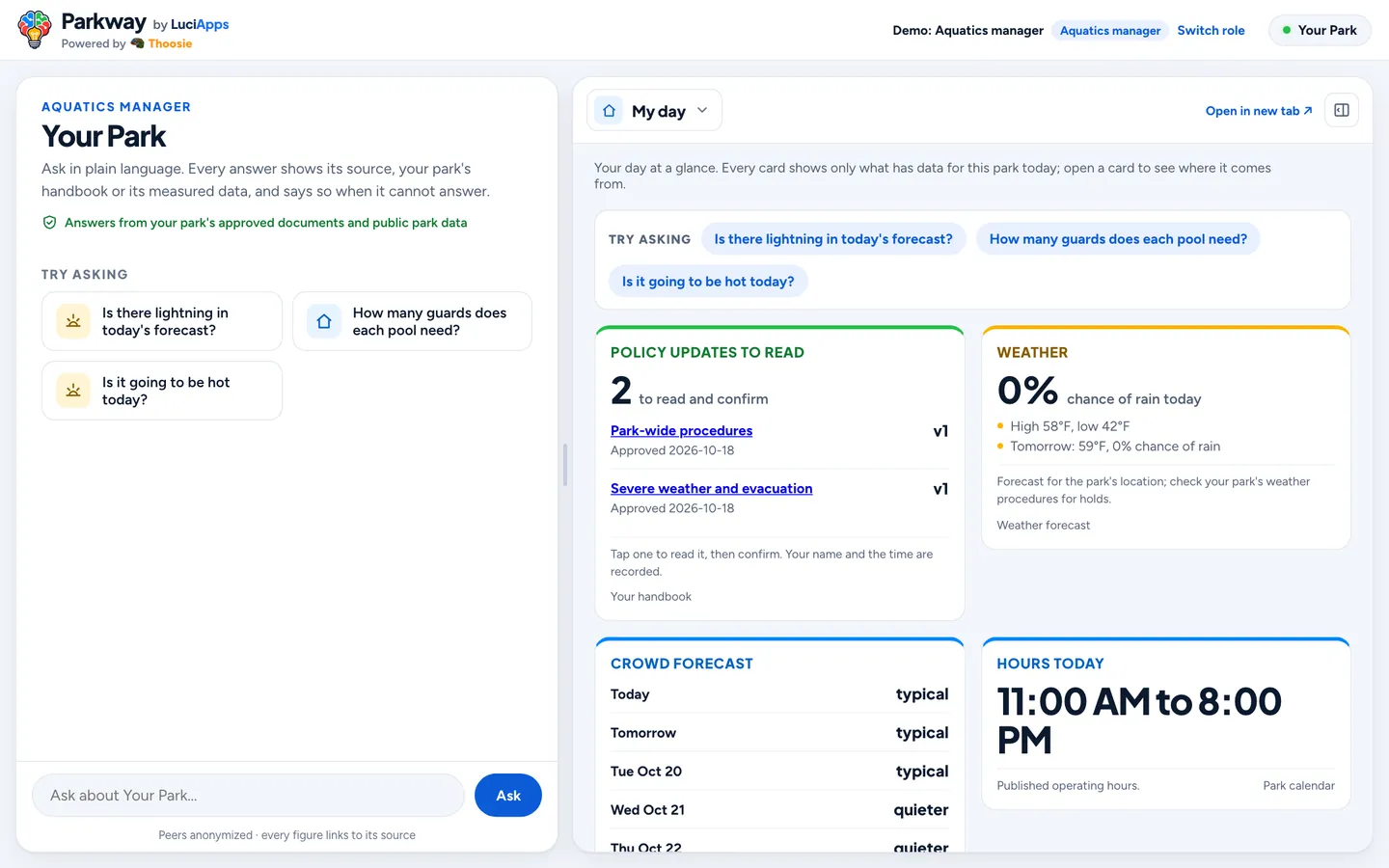Click the sunrise icon on the hot today card
This screenshot has width=1389, height=868.
pos(73,391)
